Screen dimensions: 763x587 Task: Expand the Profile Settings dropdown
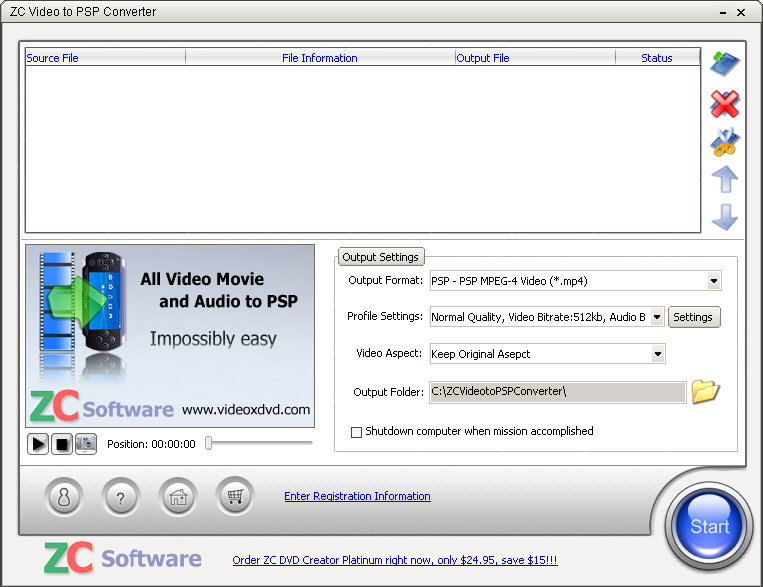657,317
